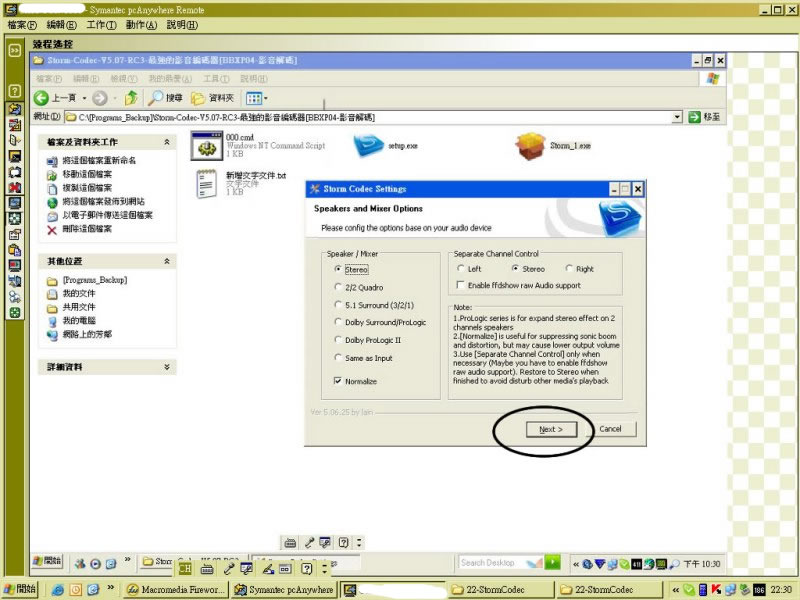Open the remote desktop 開始 Start button
The width and height of the screenshot is (800, 600).
[47, 561]
